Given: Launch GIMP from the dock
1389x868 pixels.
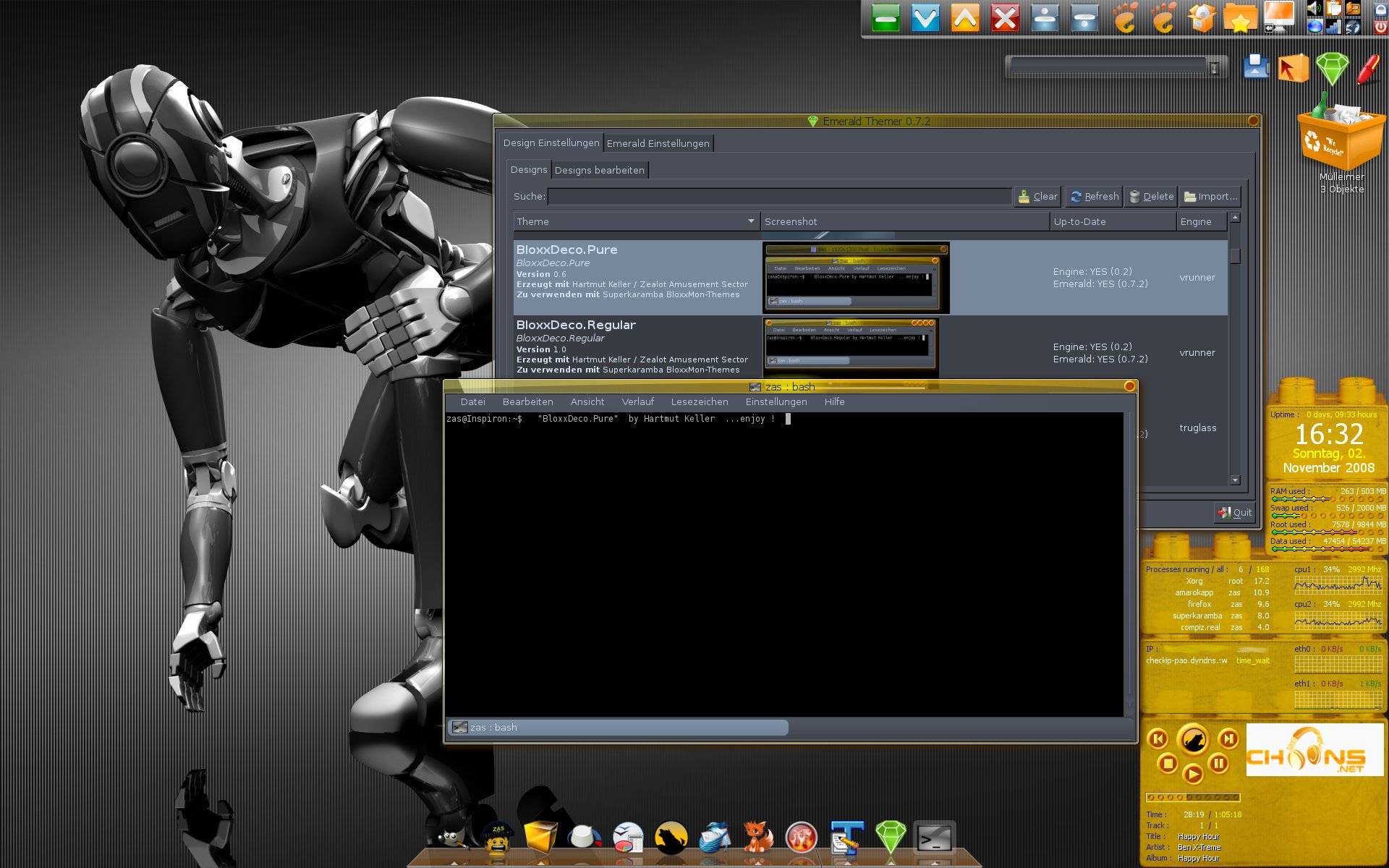Looking at the screenshot, I should 452,838.
